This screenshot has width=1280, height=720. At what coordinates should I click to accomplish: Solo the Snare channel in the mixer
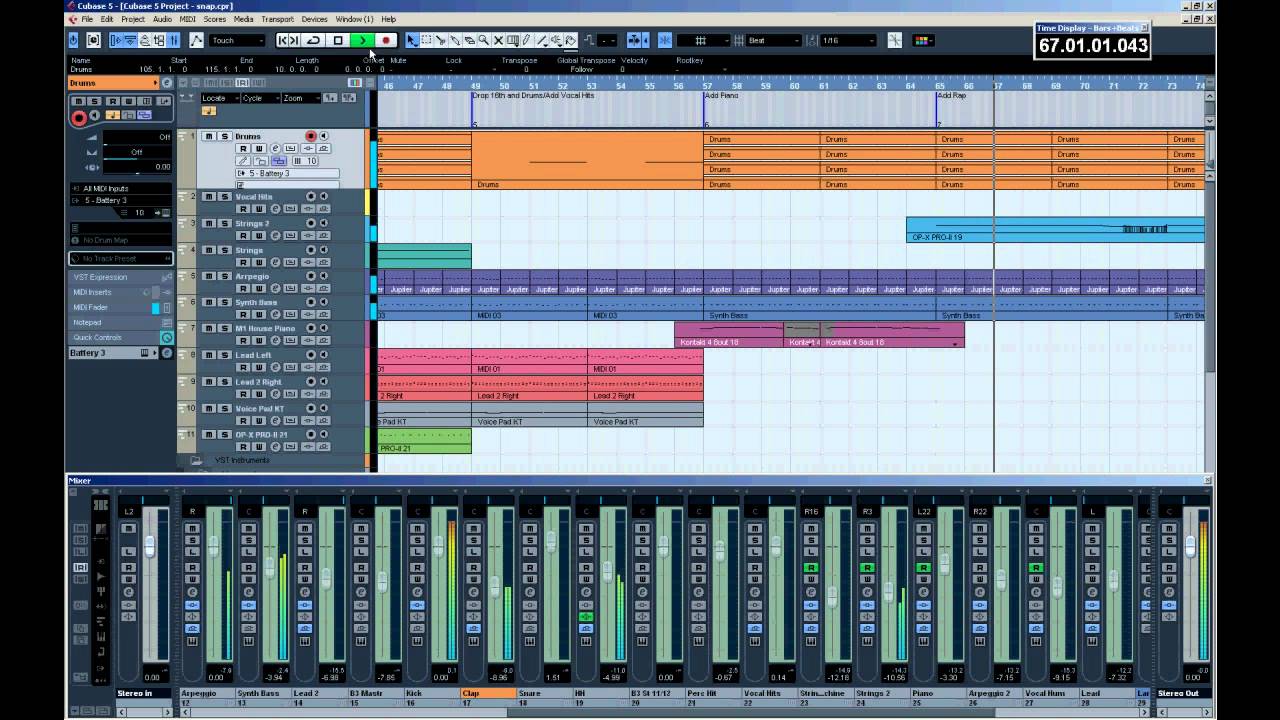(x=529, y=540)
